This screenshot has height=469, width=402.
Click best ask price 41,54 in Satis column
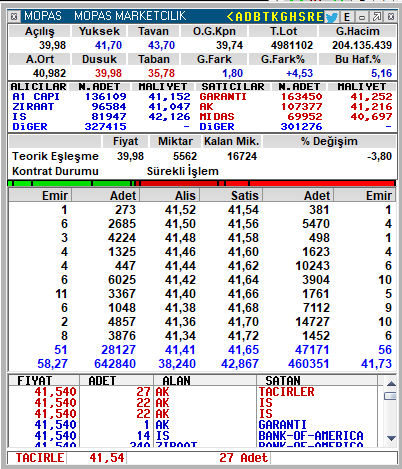click(243, 210)
